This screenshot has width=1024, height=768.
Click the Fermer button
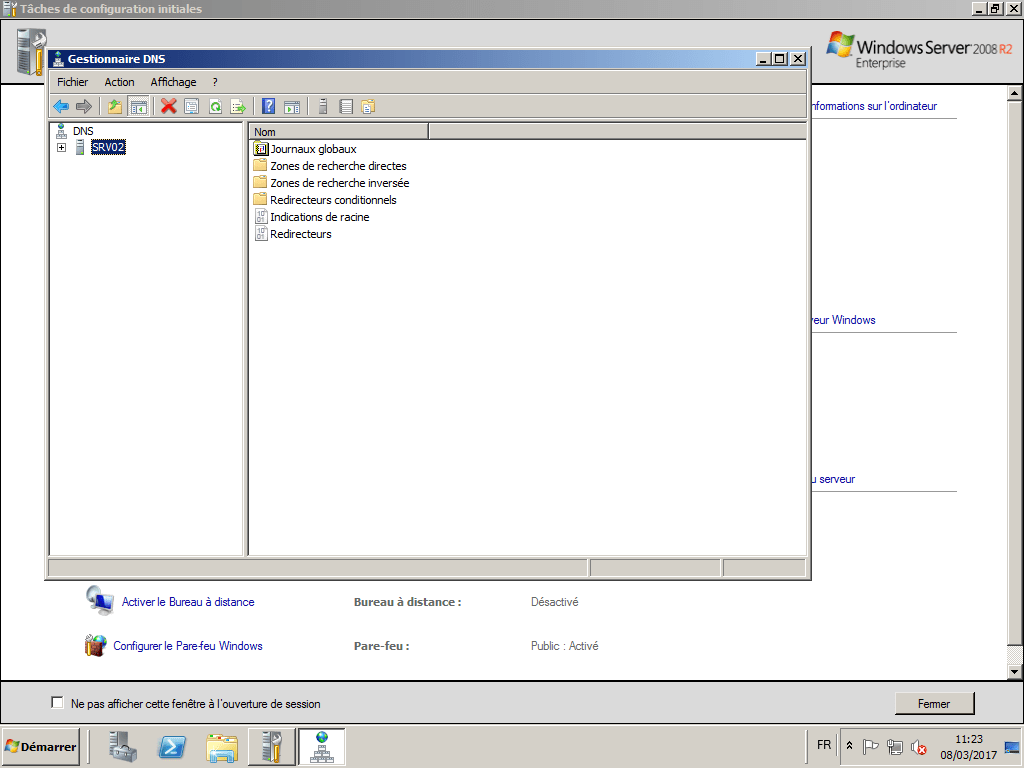tap(933, 703)
